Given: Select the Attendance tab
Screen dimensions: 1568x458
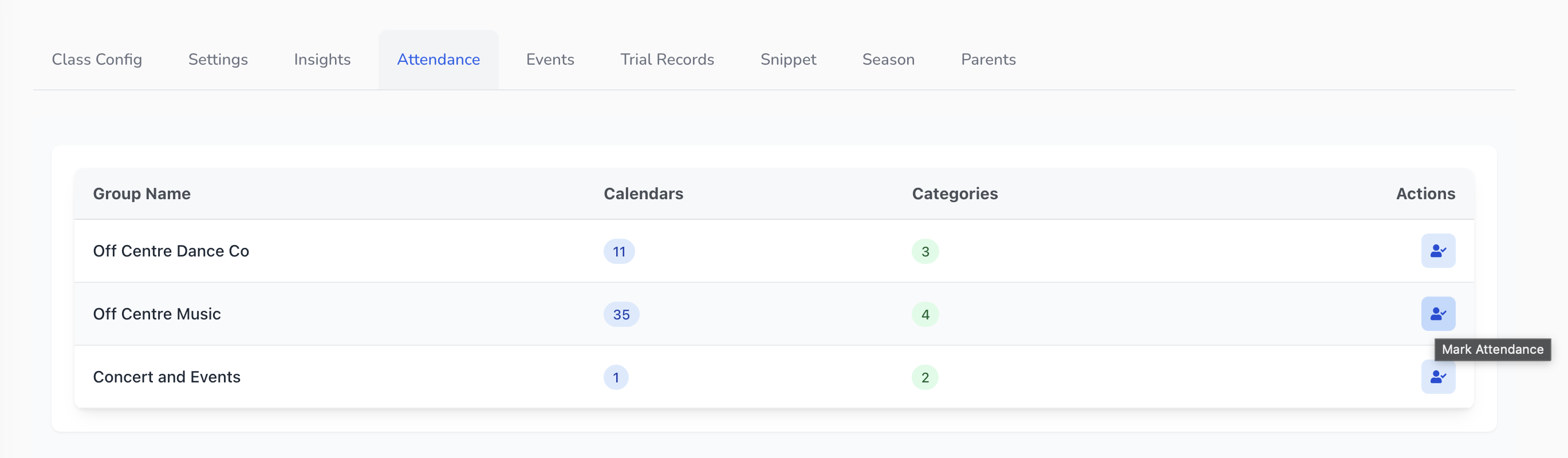Looking at the screenshot, I should pyautogui.click(x=438, y=60).
